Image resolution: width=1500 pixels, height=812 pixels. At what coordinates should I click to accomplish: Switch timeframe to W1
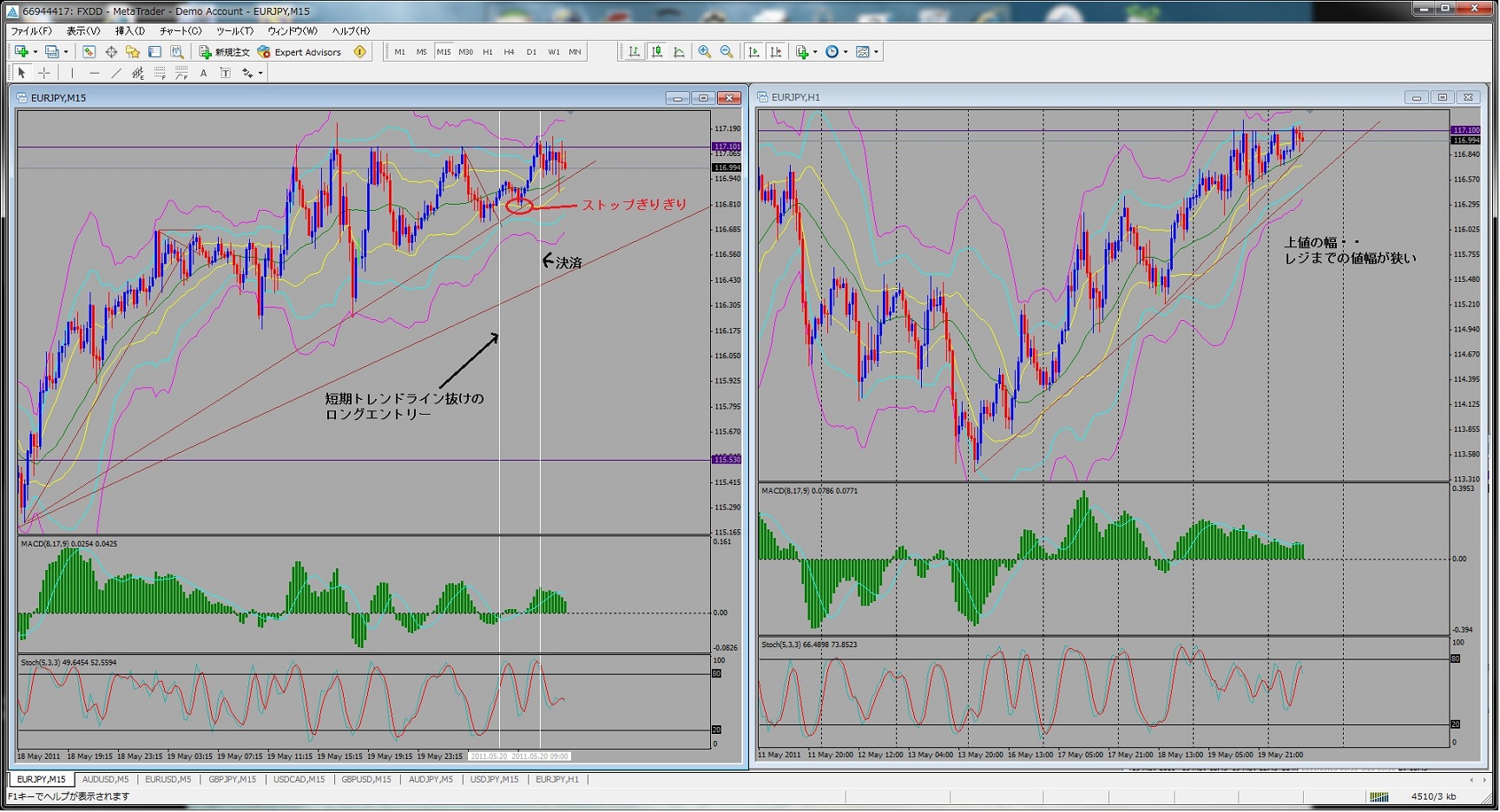click(554, 52)
